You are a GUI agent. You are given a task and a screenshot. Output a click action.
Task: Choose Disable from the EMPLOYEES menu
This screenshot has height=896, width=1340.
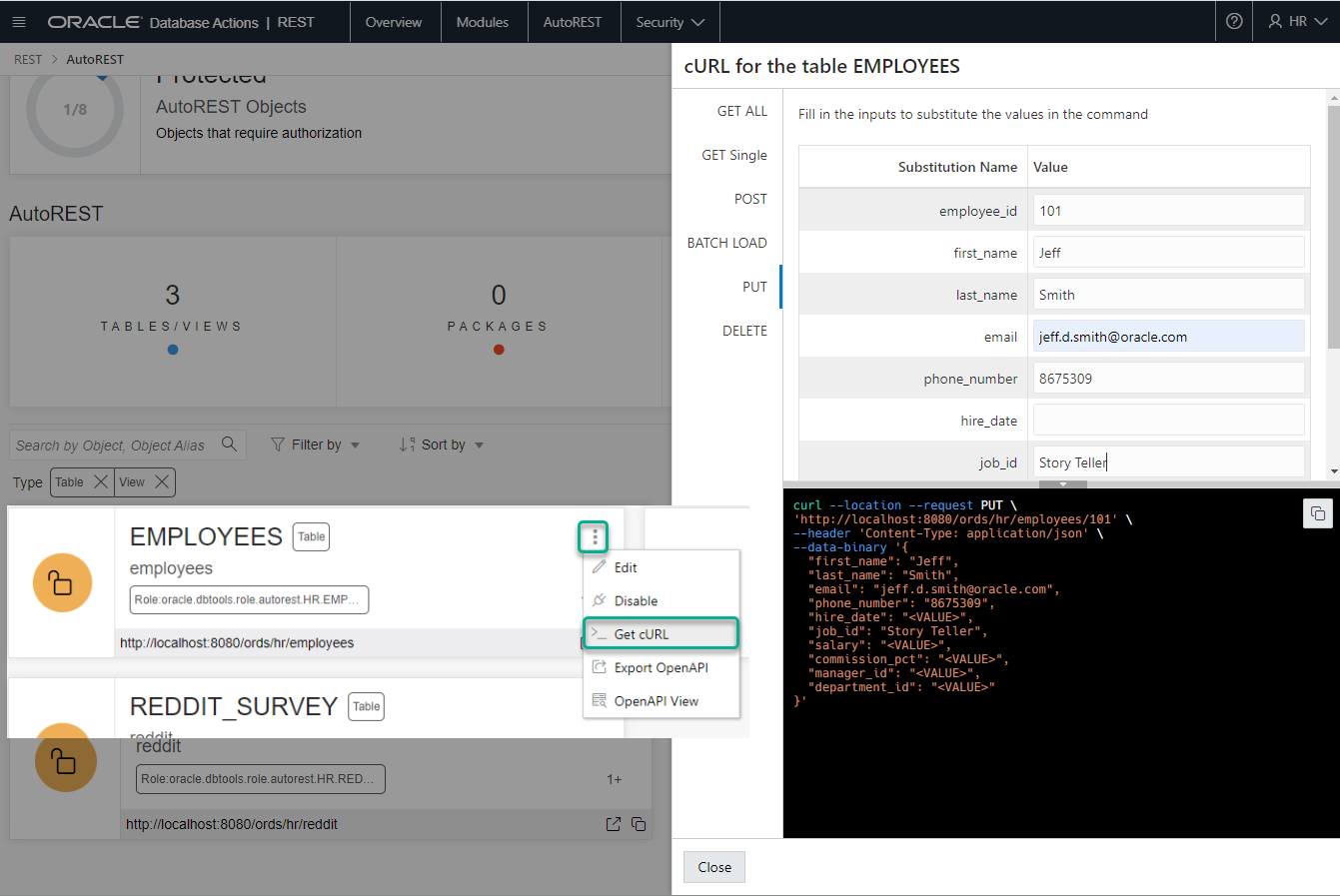click(x=662, y=600)
